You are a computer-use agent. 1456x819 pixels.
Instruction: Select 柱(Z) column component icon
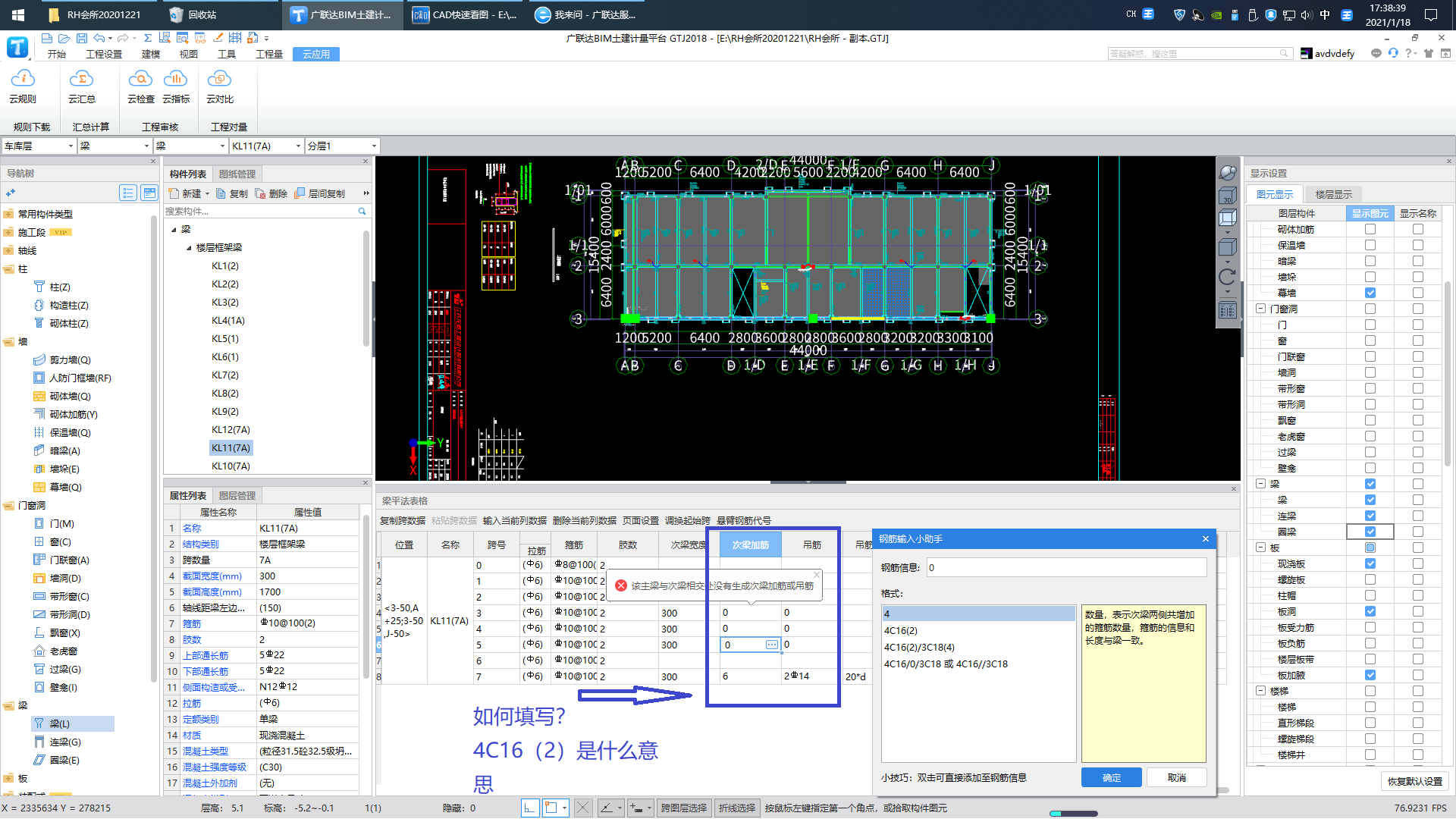(39, 287)
